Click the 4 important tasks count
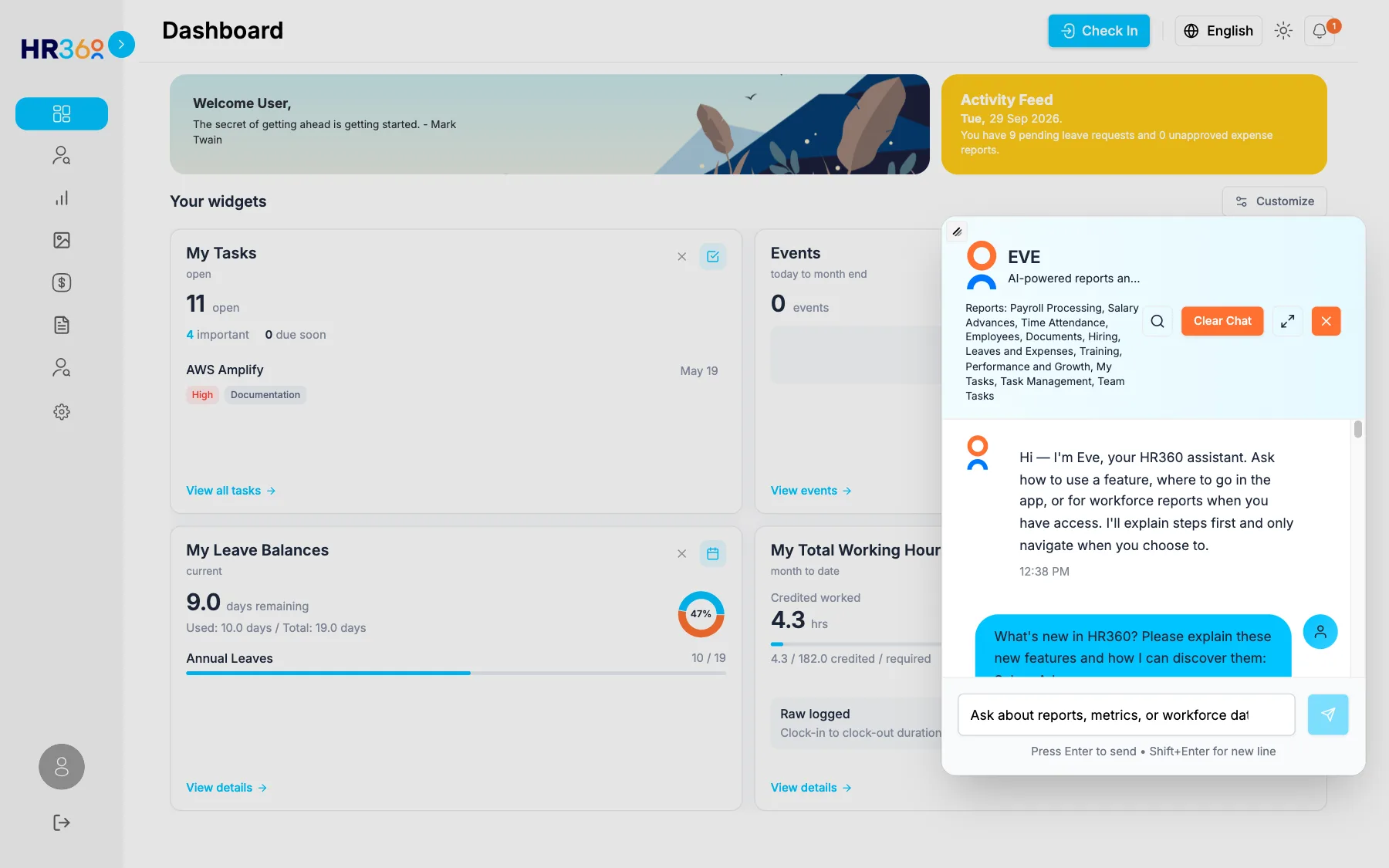 coord(218,335)
